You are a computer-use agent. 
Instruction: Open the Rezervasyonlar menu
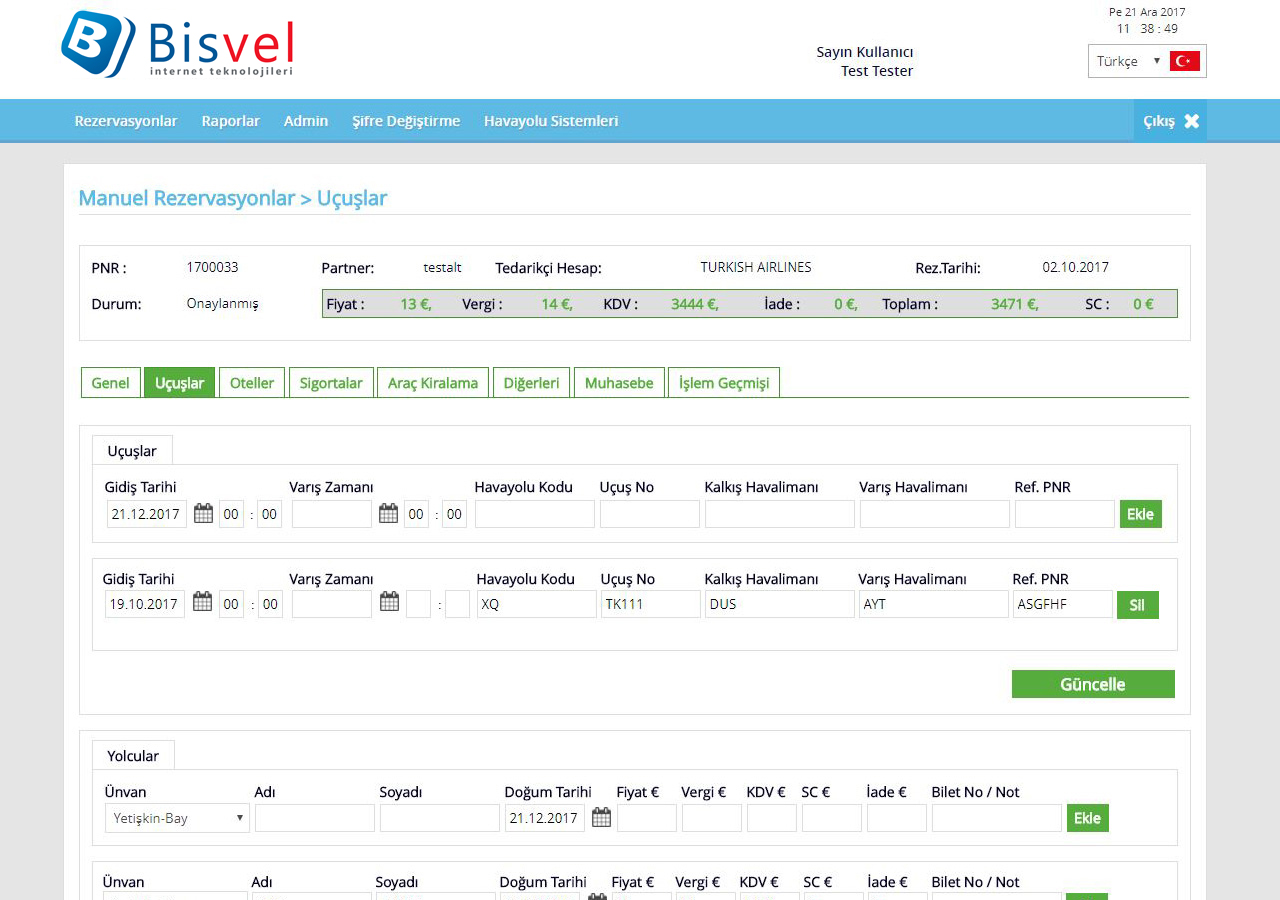[x=126, y=121]
